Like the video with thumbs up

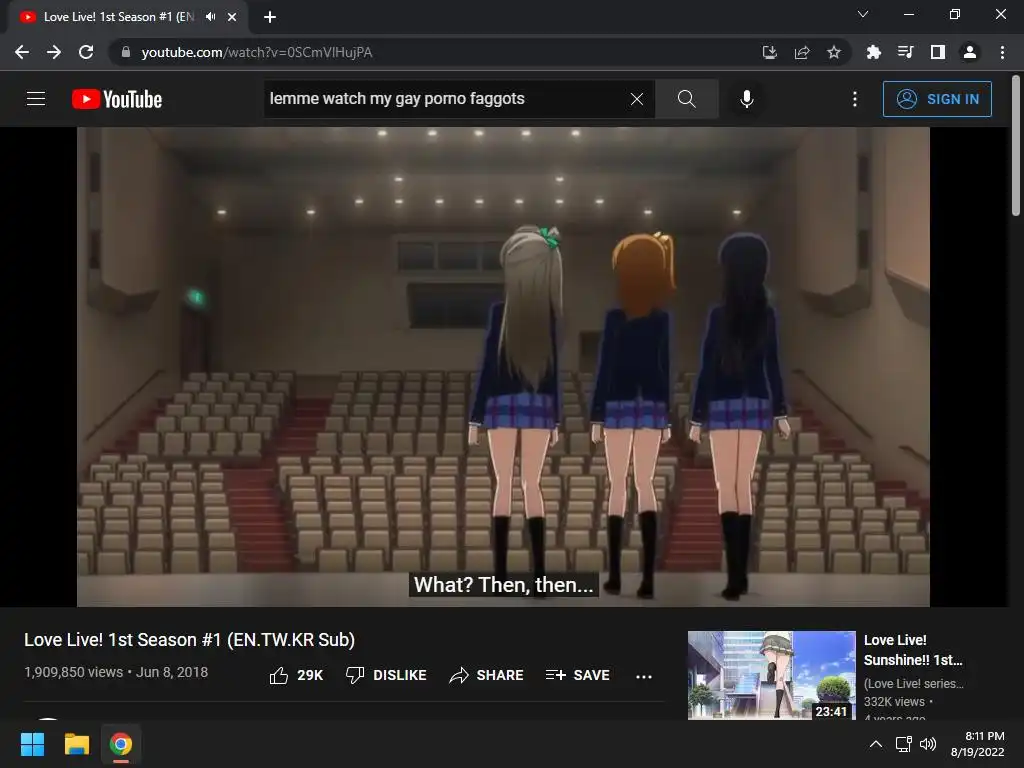point(296,675)
